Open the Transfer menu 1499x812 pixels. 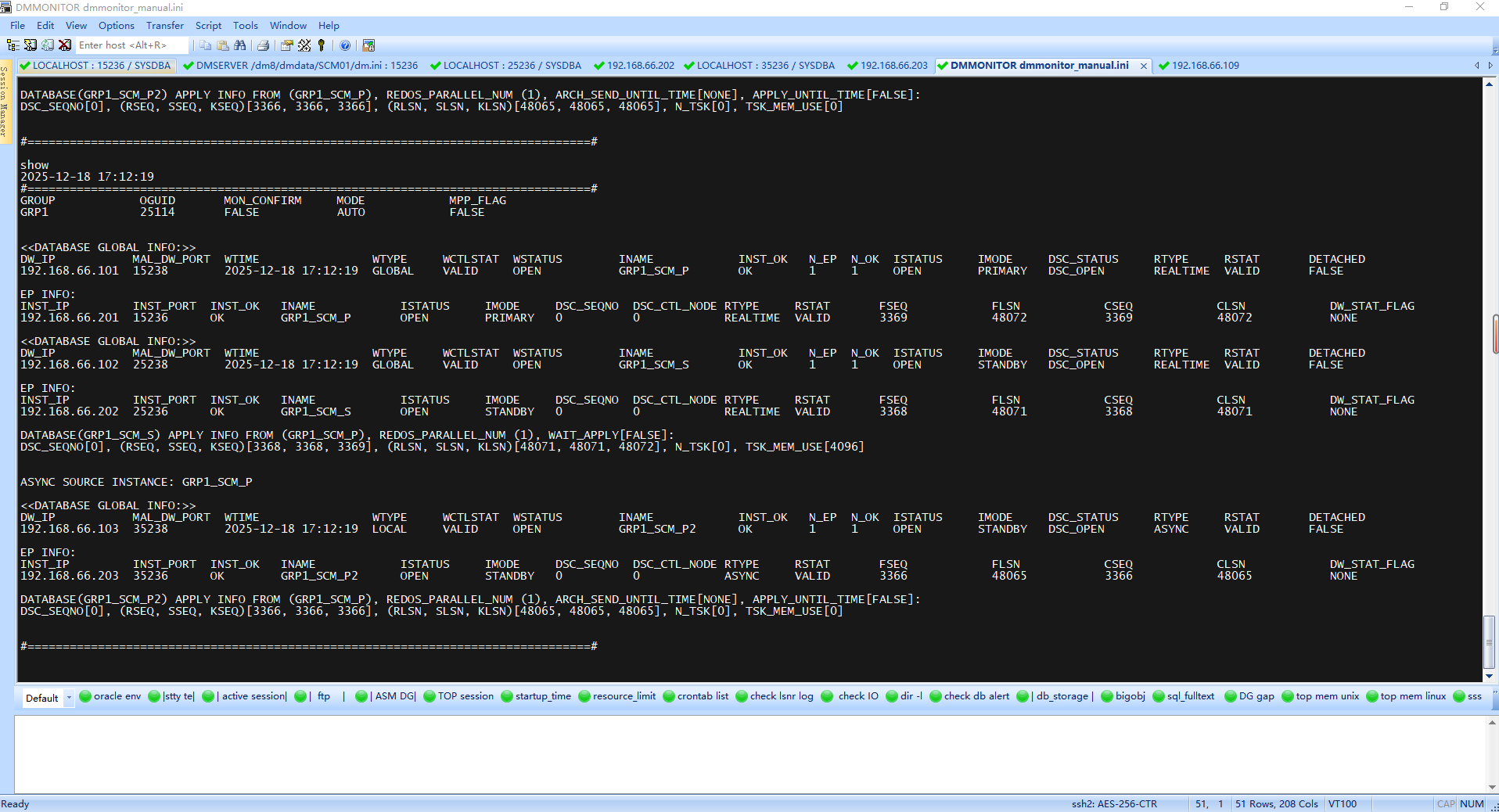click(164, 26)
